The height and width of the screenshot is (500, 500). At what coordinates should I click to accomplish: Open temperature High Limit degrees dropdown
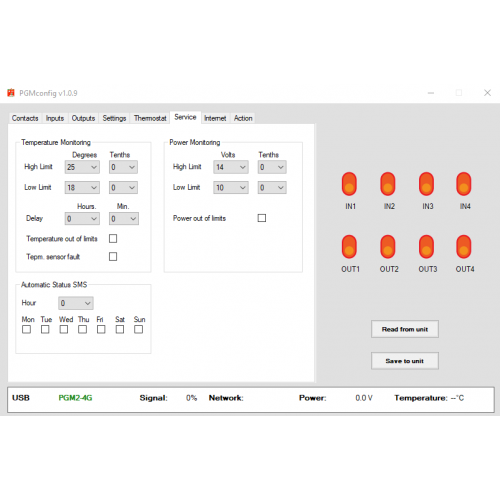[82, 167]
